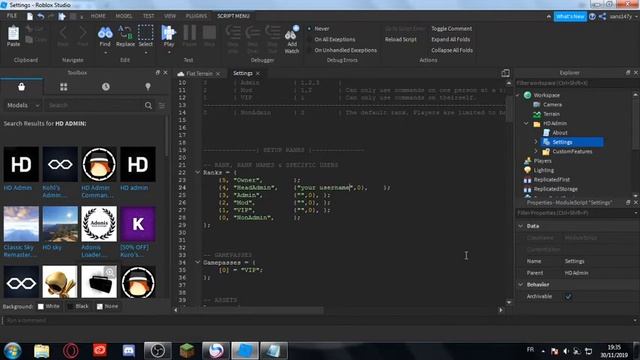Image resolution: width=640 pixels, height=360 pixels.
Task: Expand the Settings module node
Action: [536, 142]
